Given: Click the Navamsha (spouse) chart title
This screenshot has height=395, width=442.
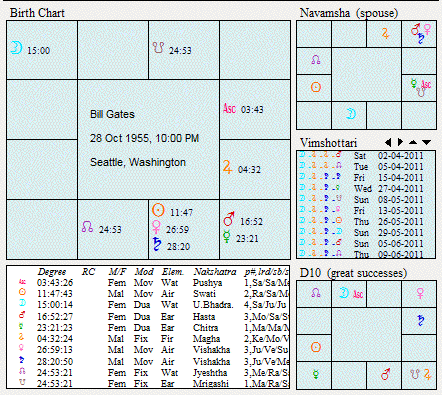Looking at the screenshot, I should coord(349,13).
